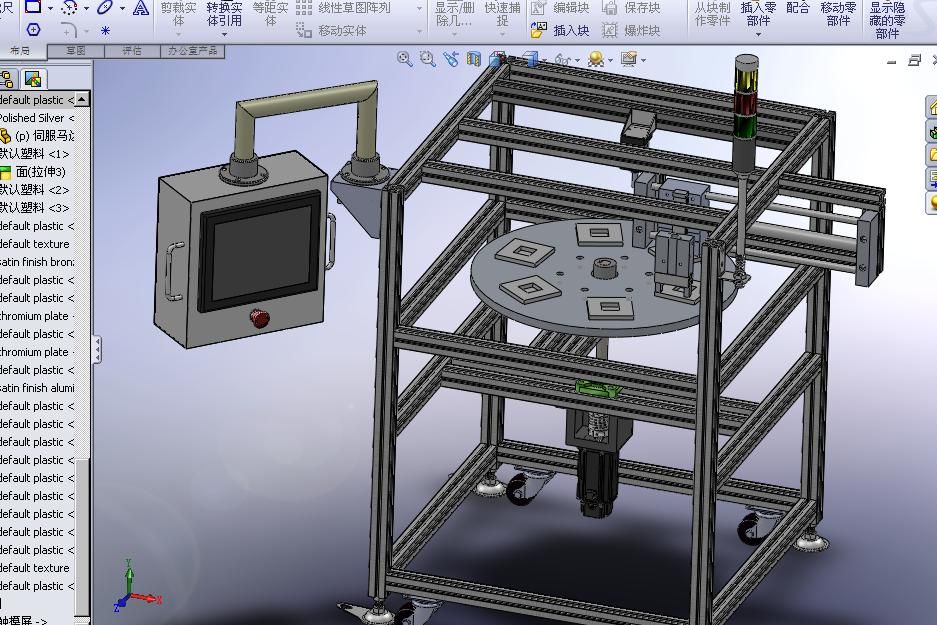Select the Section View icon
The width and height of the screenshot is (937, 625).
(474, 60)
